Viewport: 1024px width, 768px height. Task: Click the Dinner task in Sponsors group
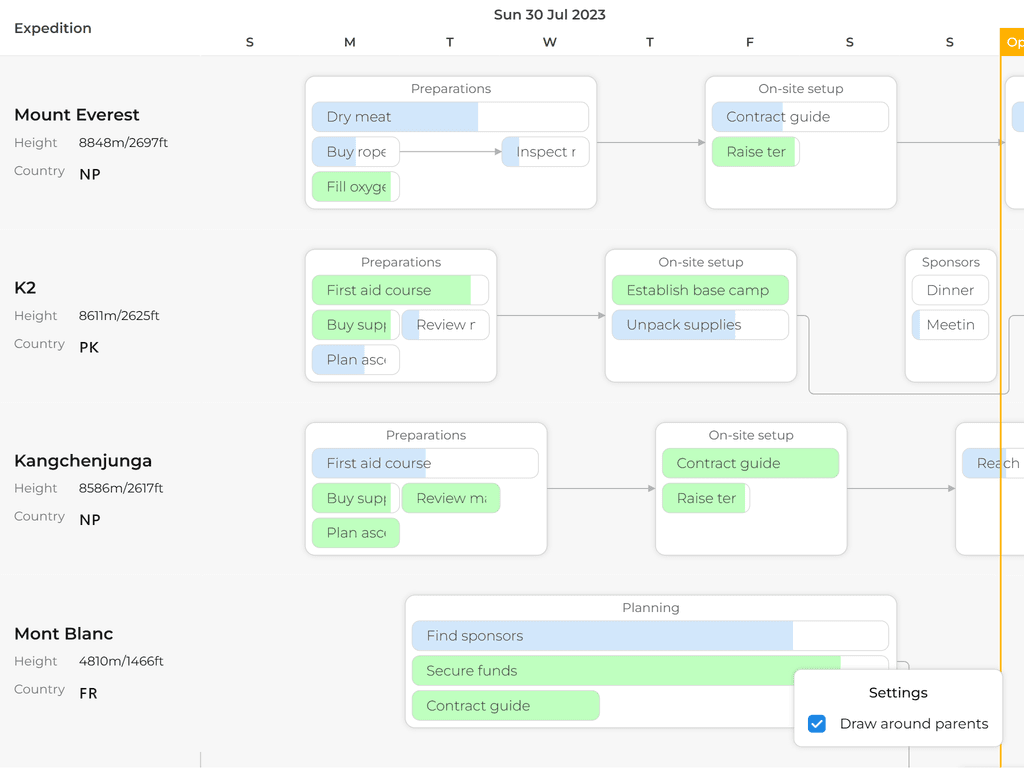[x=949, y=289]
